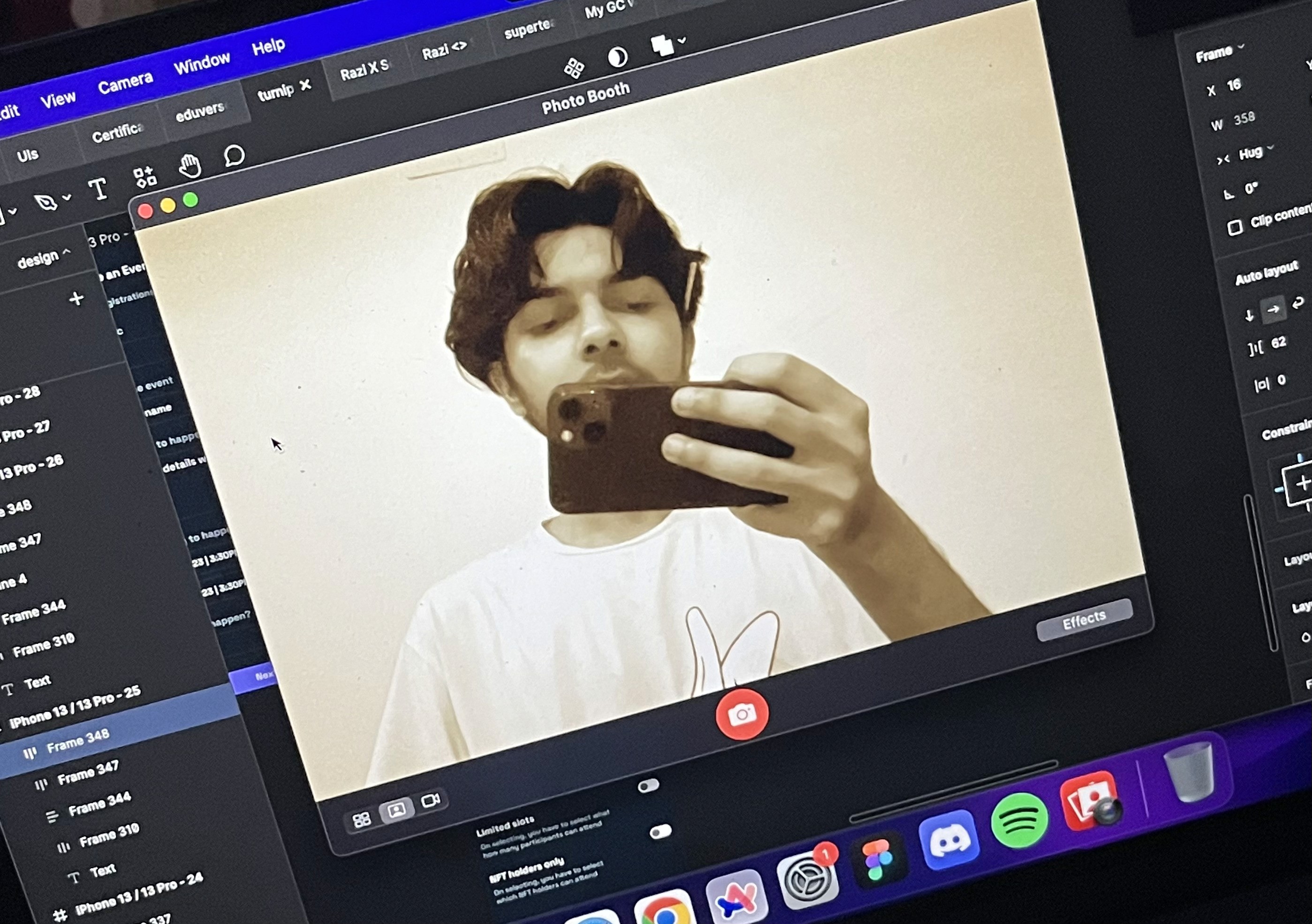Switch to the Razi X S tab
The height and width of the screenshot is (924, 1312).
(x=364, y=70)
